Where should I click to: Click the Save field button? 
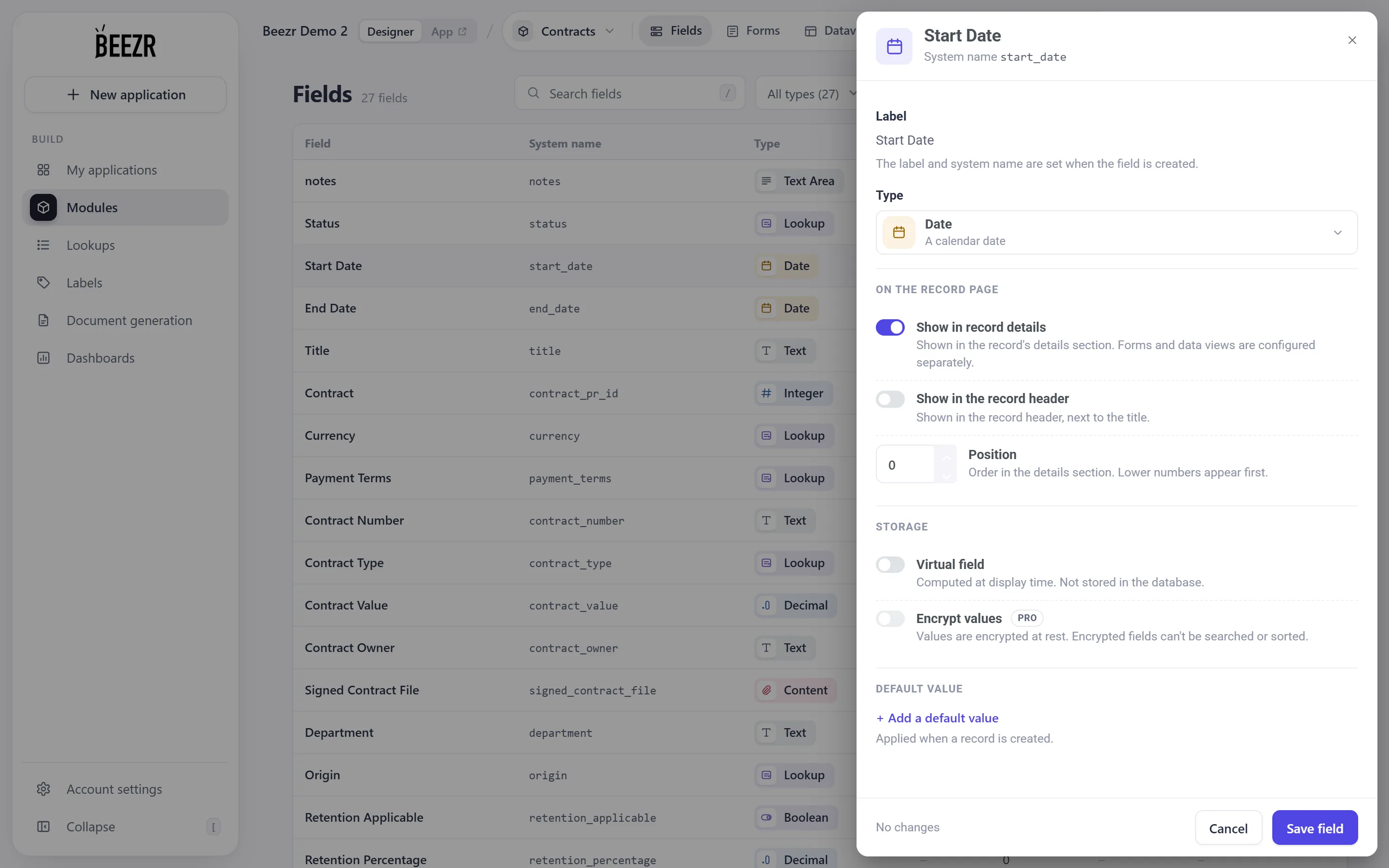1314,828
